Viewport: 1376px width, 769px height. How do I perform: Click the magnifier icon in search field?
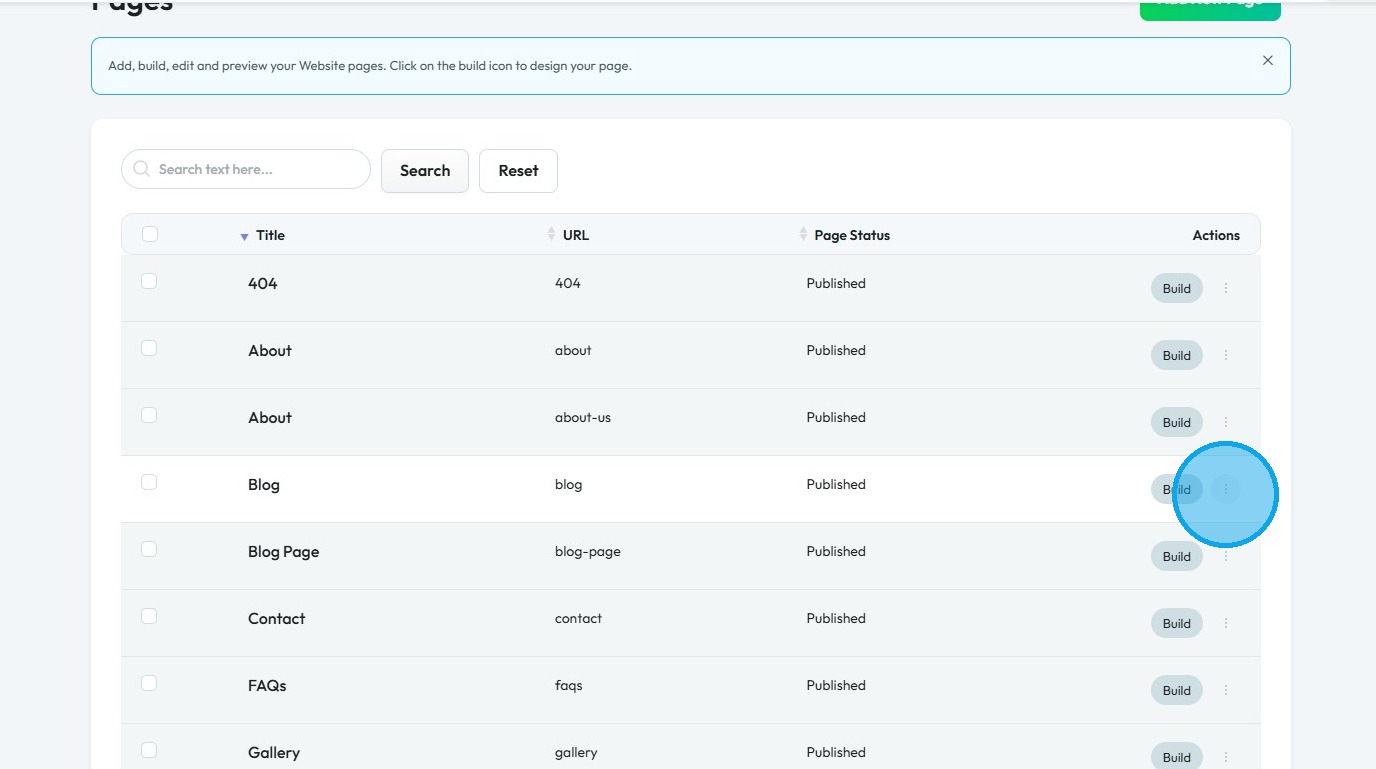click(141, 169)
